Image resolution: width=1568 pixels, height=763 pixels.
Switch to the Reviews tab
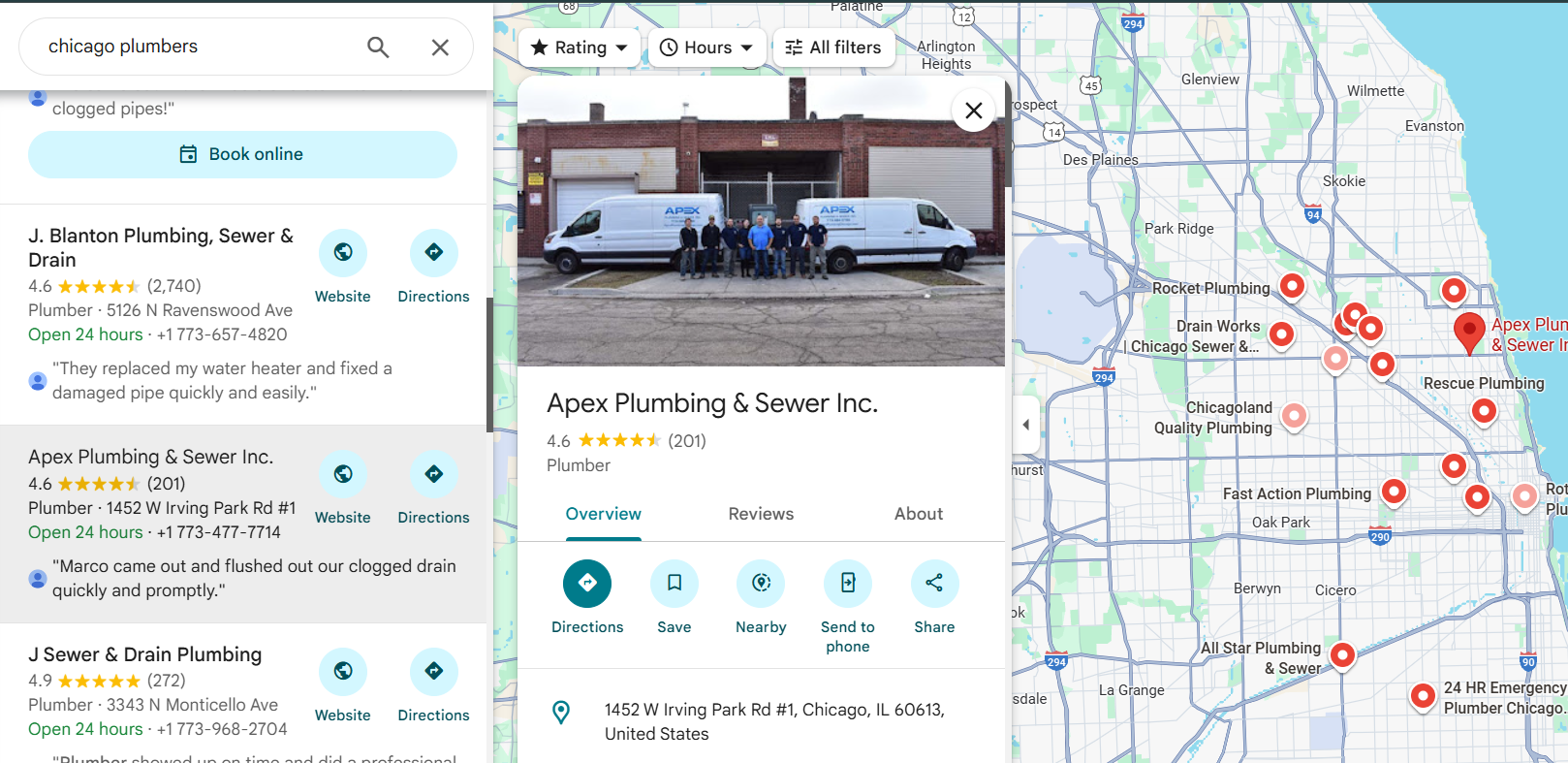coord(761,514)
